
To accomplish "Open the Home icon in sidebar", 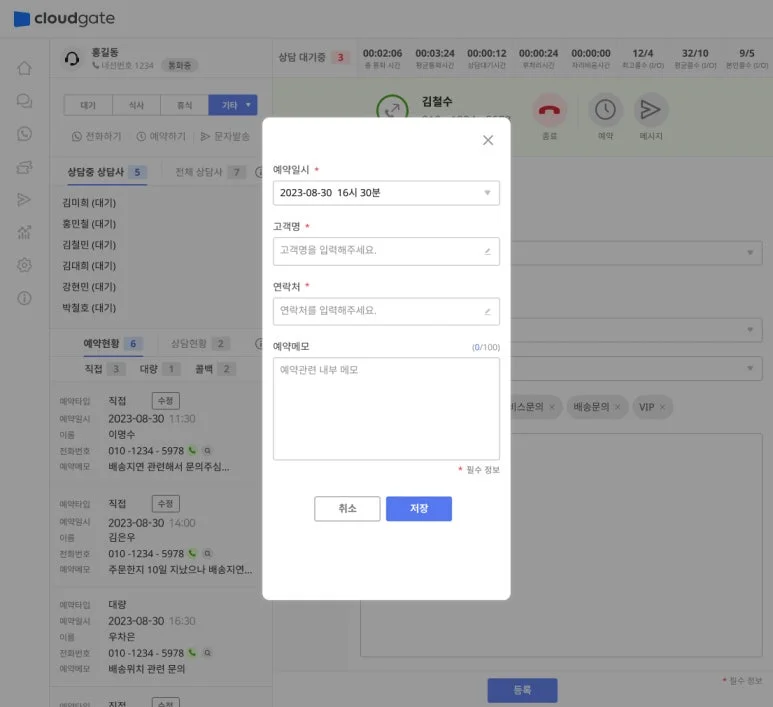I will pyautogui.click(x=24, y=68).
